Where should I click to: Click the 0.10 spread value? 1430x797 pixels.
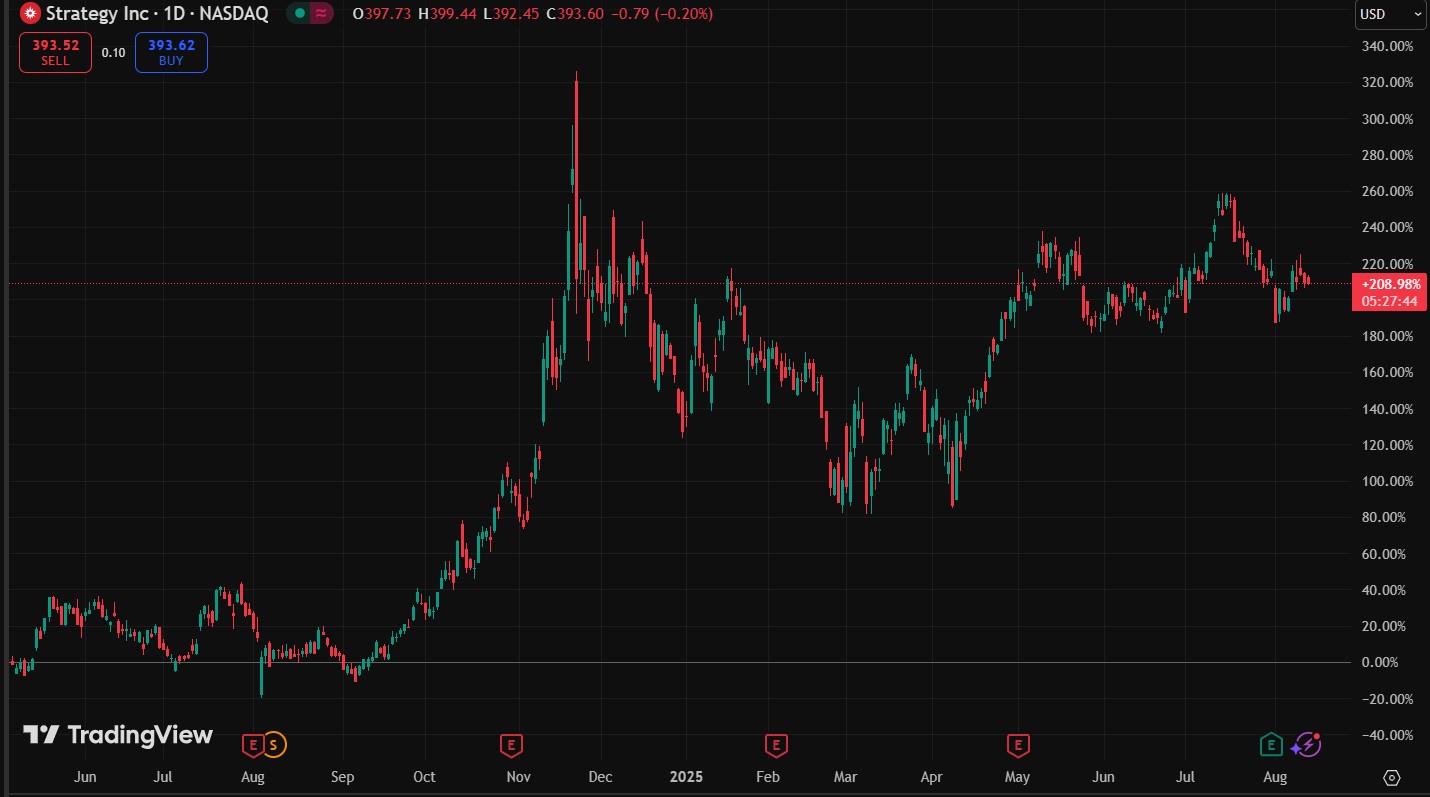point(113,53)
